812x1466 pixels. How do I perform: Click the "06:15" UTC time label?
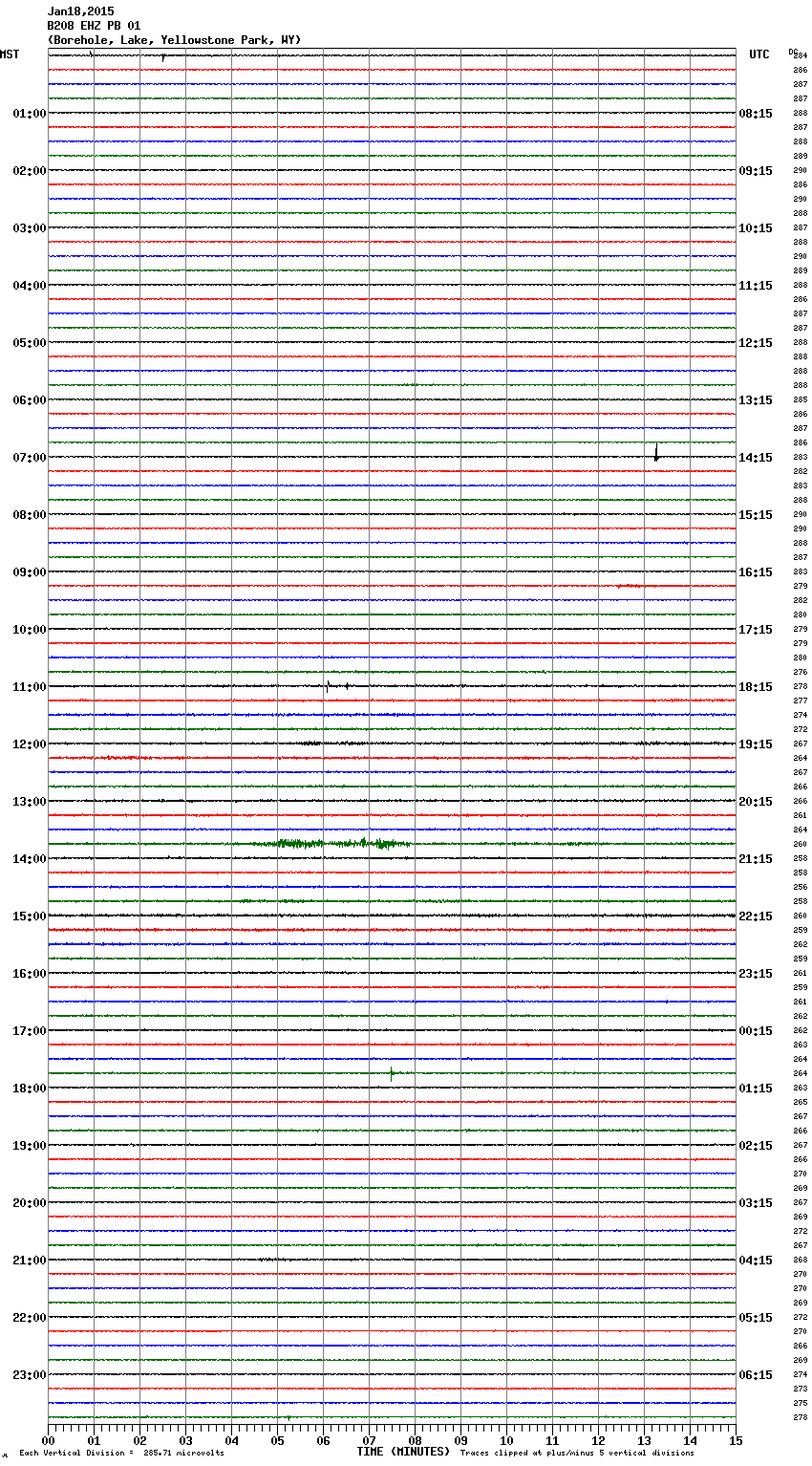click(756, 1375)
